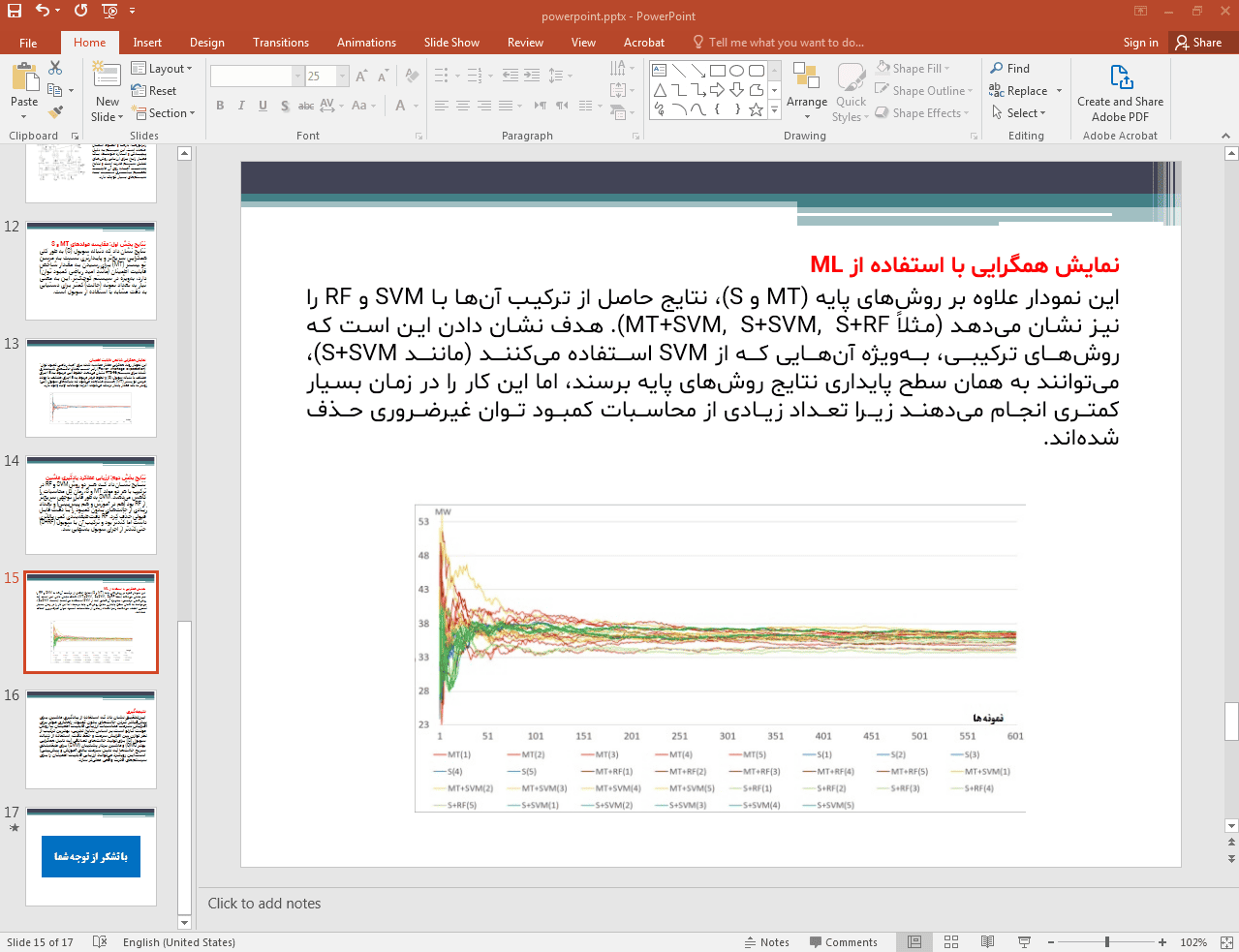Toggle Italic formatting
The height and width of the screenshot is (952, 1239).
click(241, 106)
